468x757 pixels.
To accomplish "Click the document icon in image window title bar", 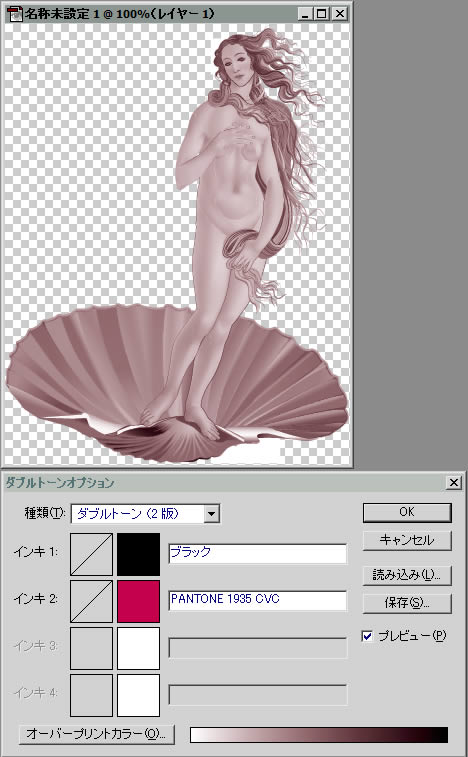I will click(14, 14).
